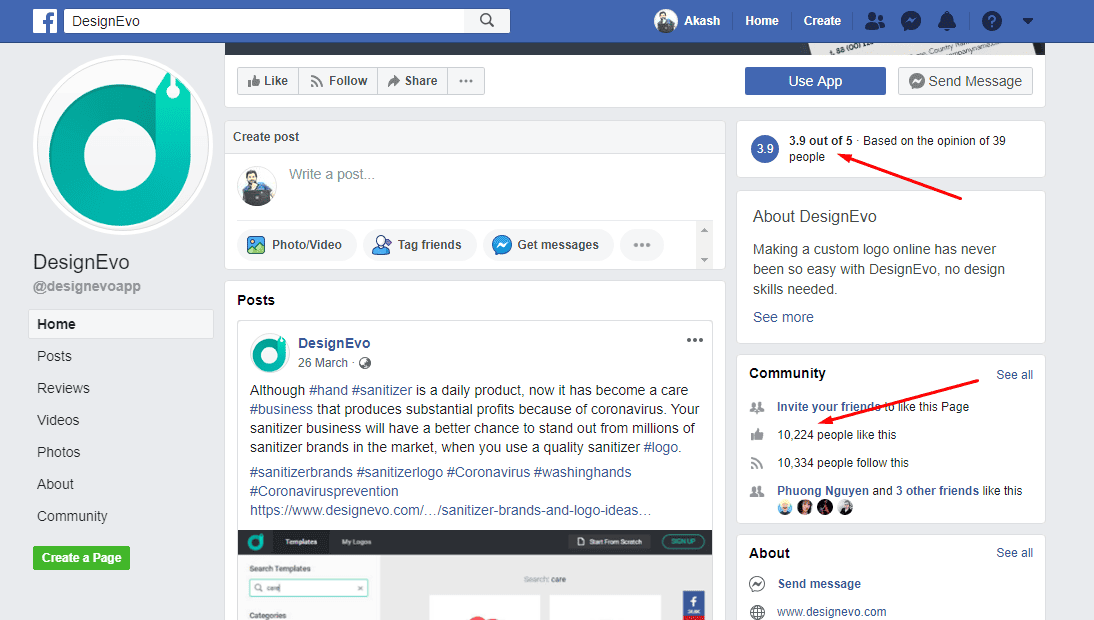Click the Create a Page button
The width and height of the screenshot is (1094, 620).
(x=81, y=558)
